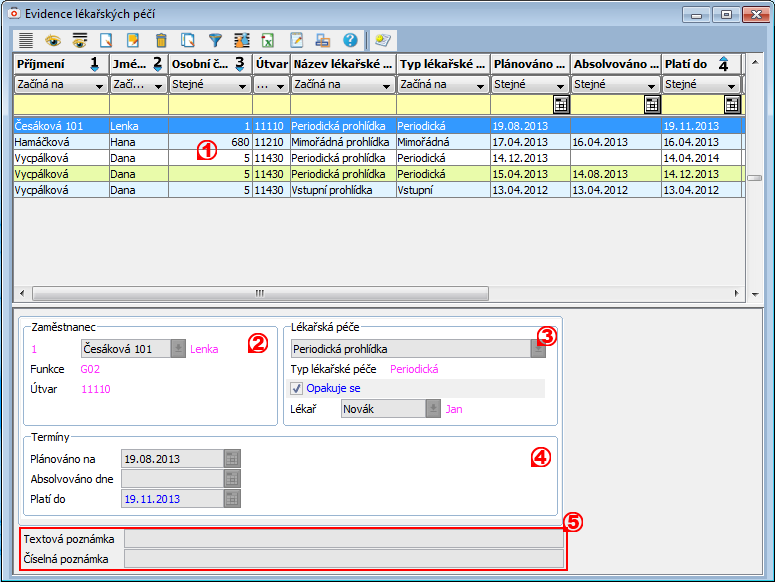Open calendar picker in Platí do filter cell
The width and height of the screenshot is (775, 582).
pyautogui.click(x=732, y=104)
